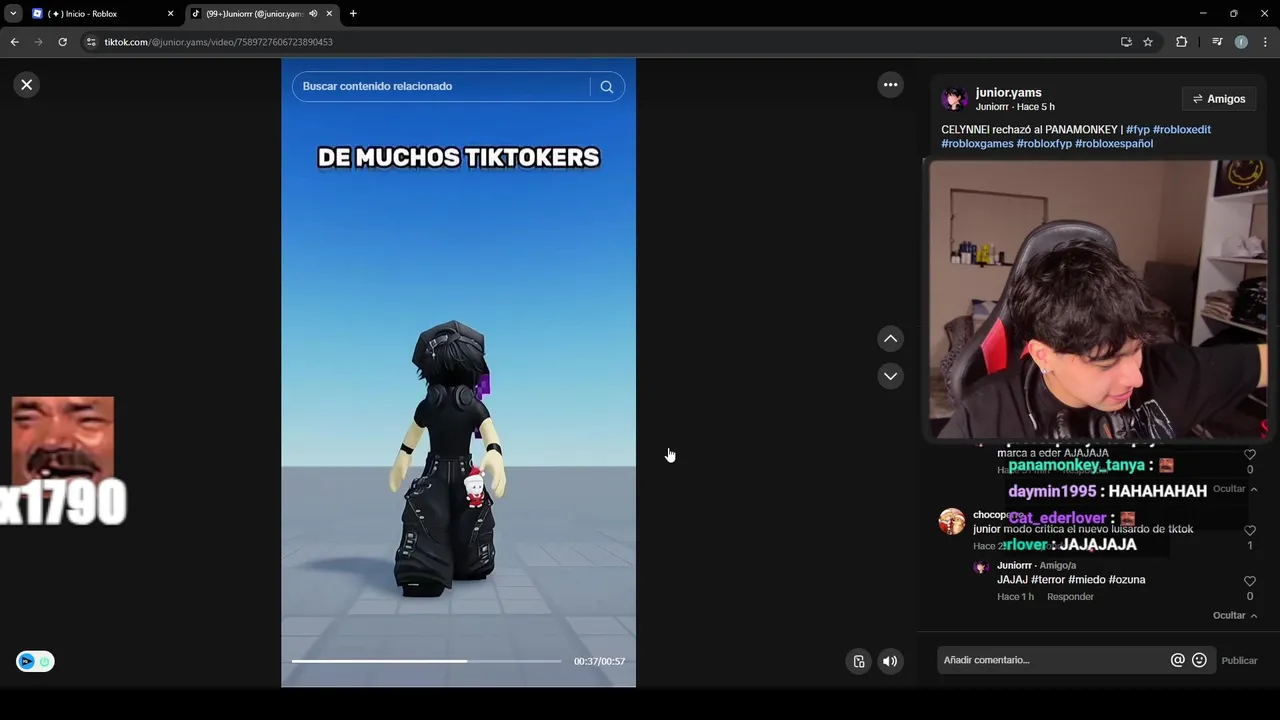Open the #robloxgames hashtag
The width and height of the screenshot is (1280, 720).
pyautogui.click(x=977, y=143)
